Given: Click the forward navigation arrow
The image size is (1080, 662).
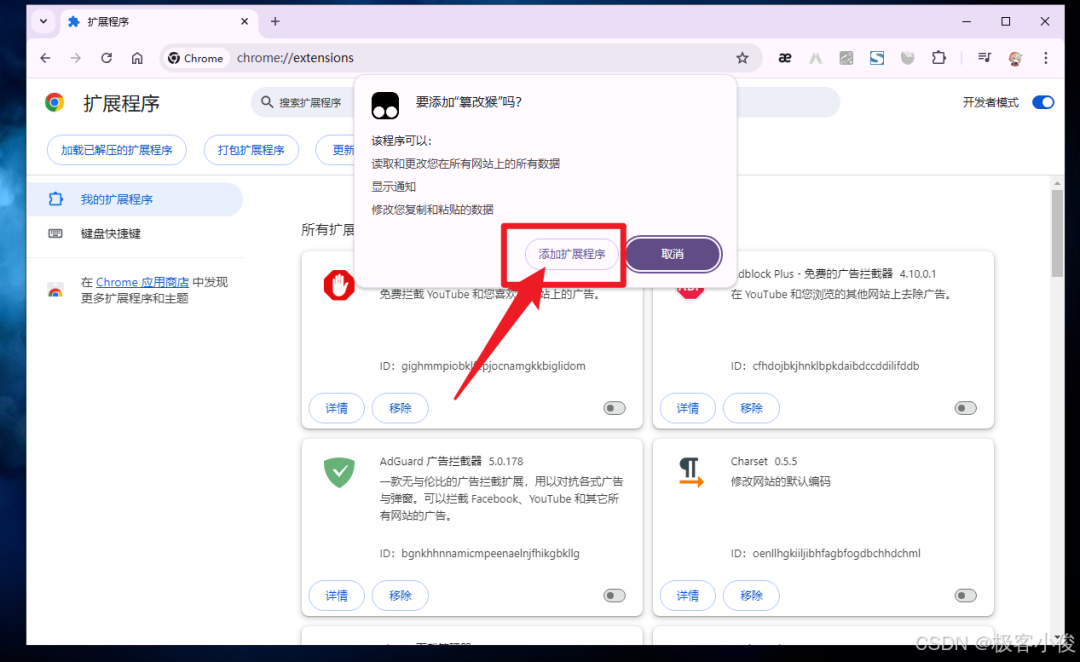Looking at the screenshot, I should tap(76, 58).
